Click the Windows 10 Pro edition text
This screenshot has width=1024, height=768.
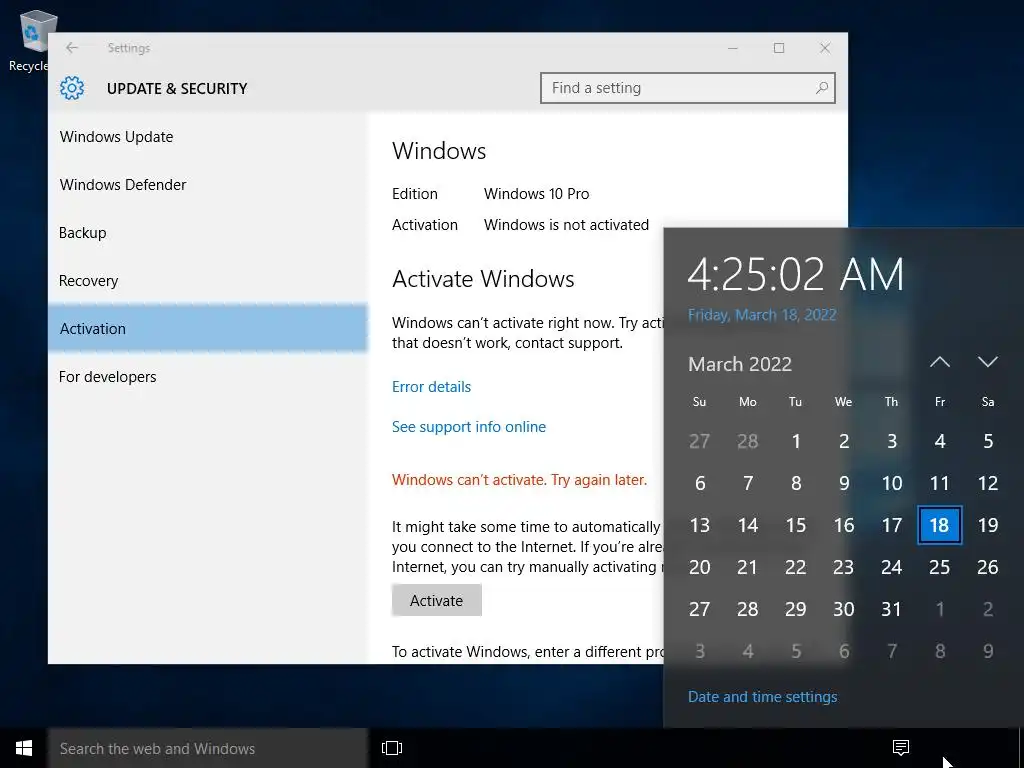coord(536,194)
